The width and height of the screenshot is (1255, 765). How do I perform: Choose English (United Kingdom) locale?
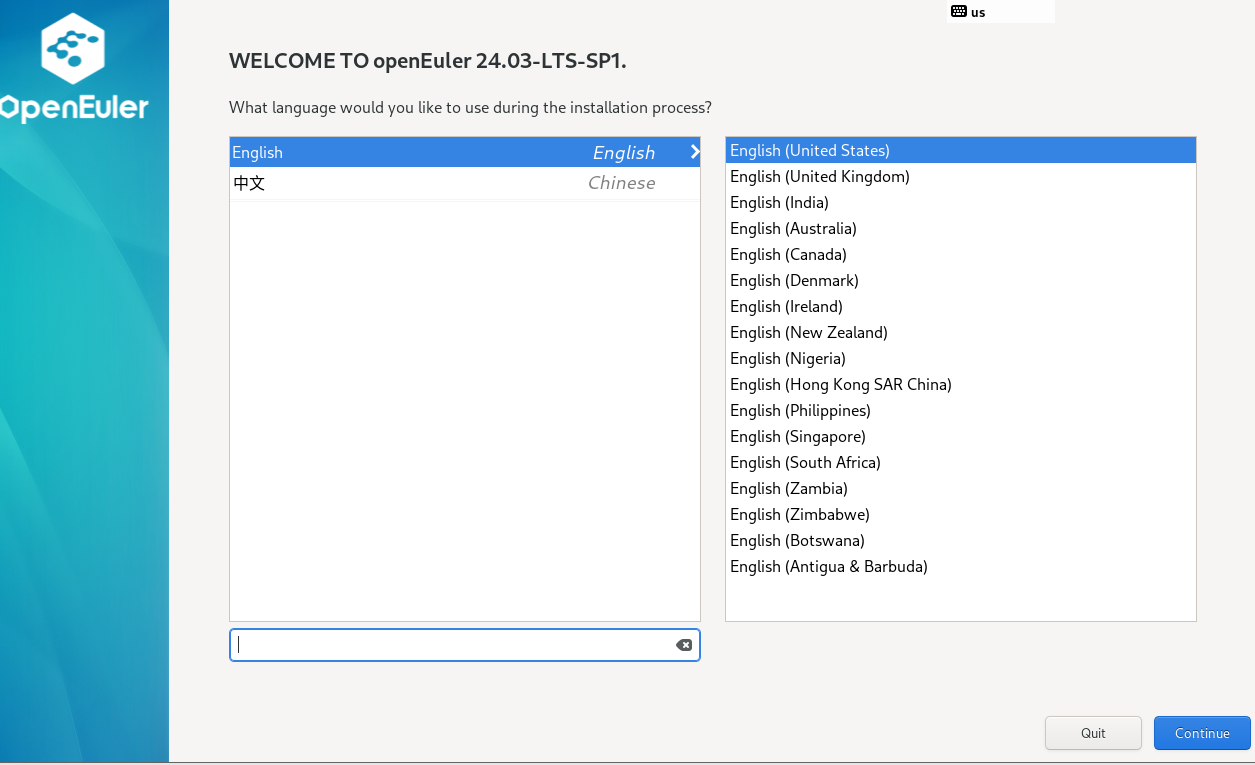coord(960,176)
